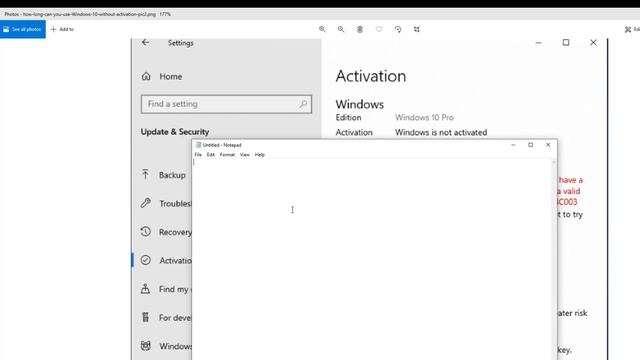Screen dimensions: 640x360
Task: Maximize the Notepad window
Action: coord(531,145)
